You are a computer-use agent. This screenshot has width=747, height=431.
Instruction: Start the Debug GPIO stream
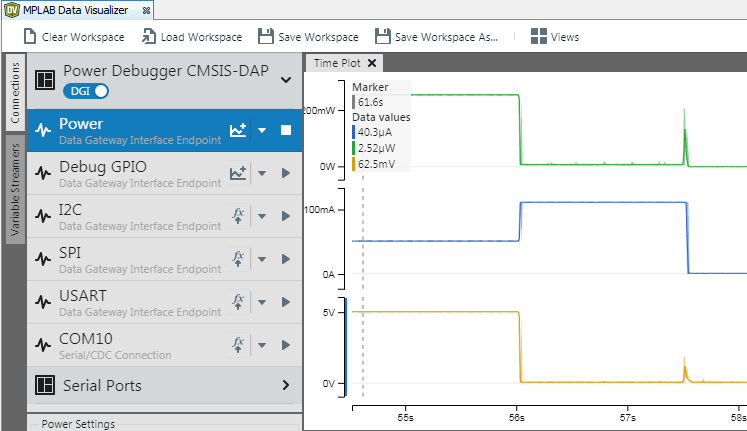285,173
